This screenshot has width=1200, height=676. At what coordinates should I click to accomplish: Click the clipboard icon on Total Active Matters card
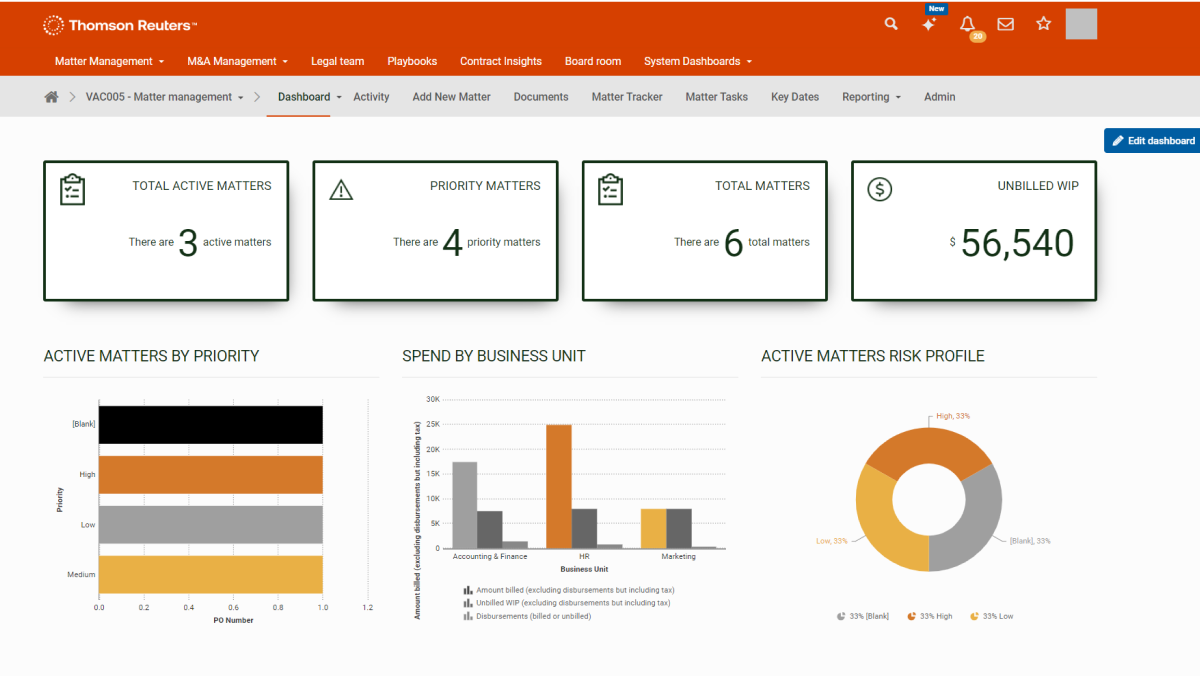click(71, 188)
